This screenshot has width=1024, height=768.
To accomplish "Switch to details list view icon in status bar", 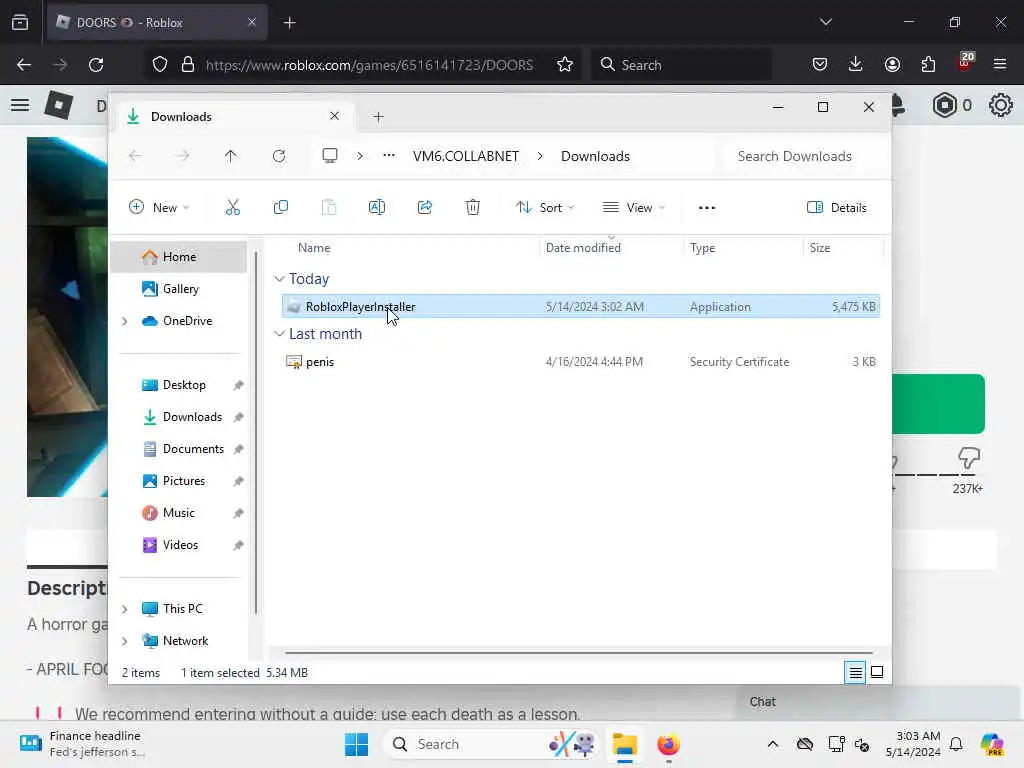I will click(x=856, y=672).
